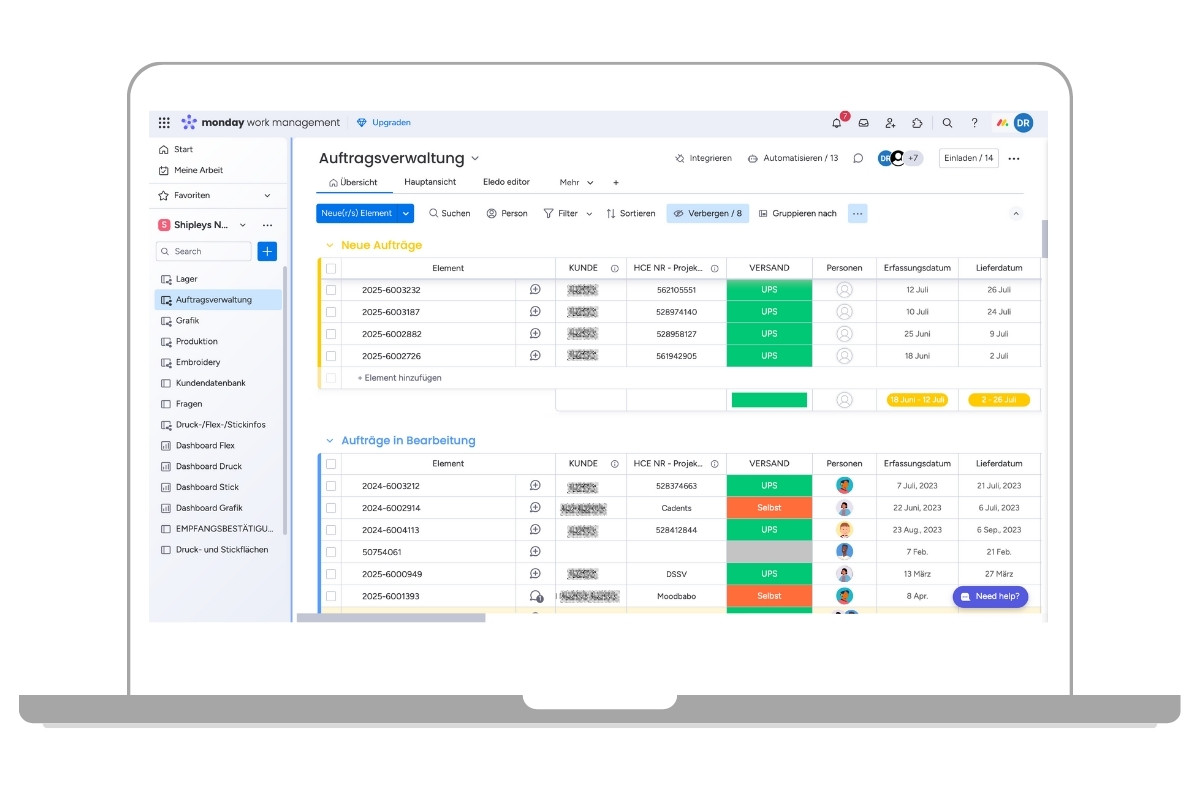This screenshot has width=1200, height=790.
Task: Open the help question mark icon
Action: (974, 123)
